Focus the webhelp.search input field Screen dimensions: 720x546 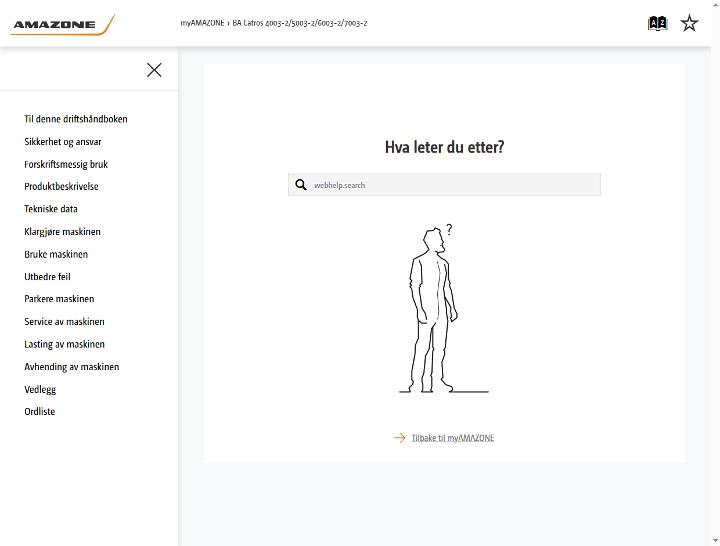444,185
